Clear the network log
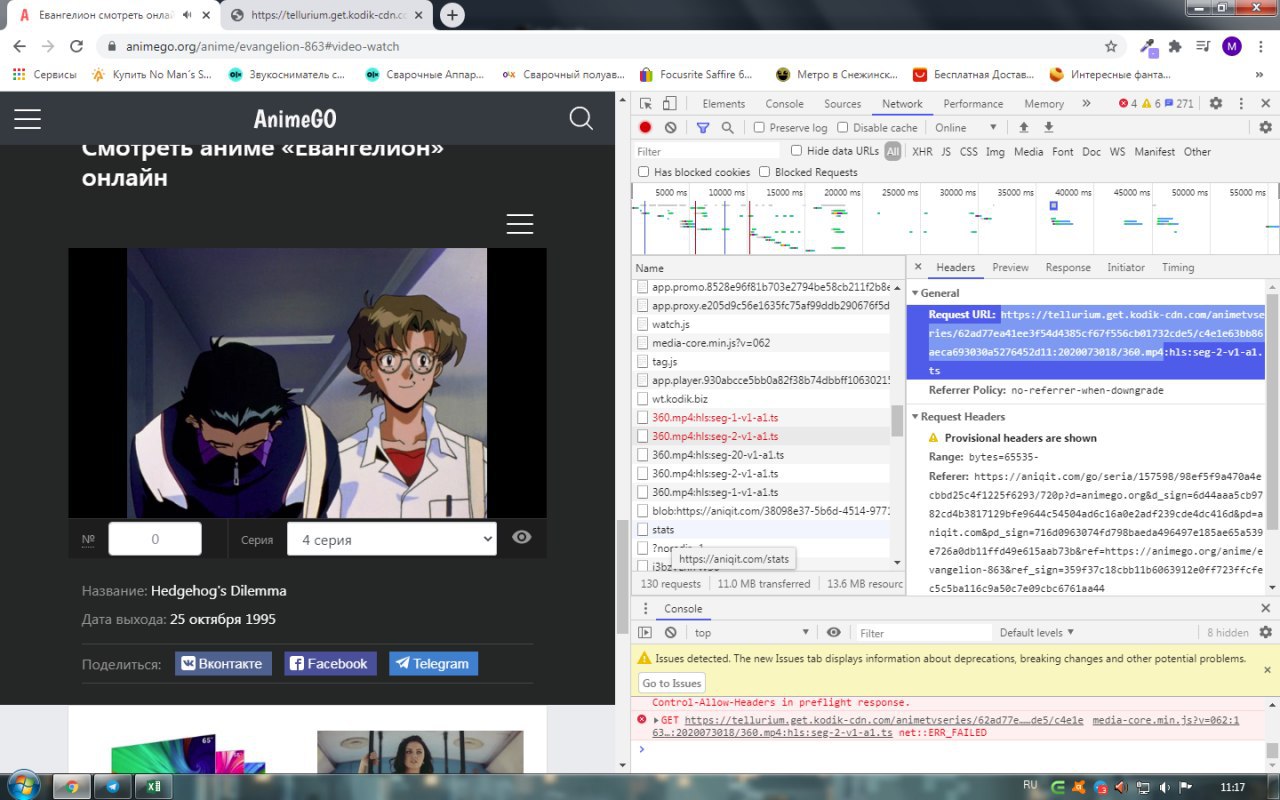Image resolution: width=1280 pixels, height=800 pixels. click(x=670, y=128)
